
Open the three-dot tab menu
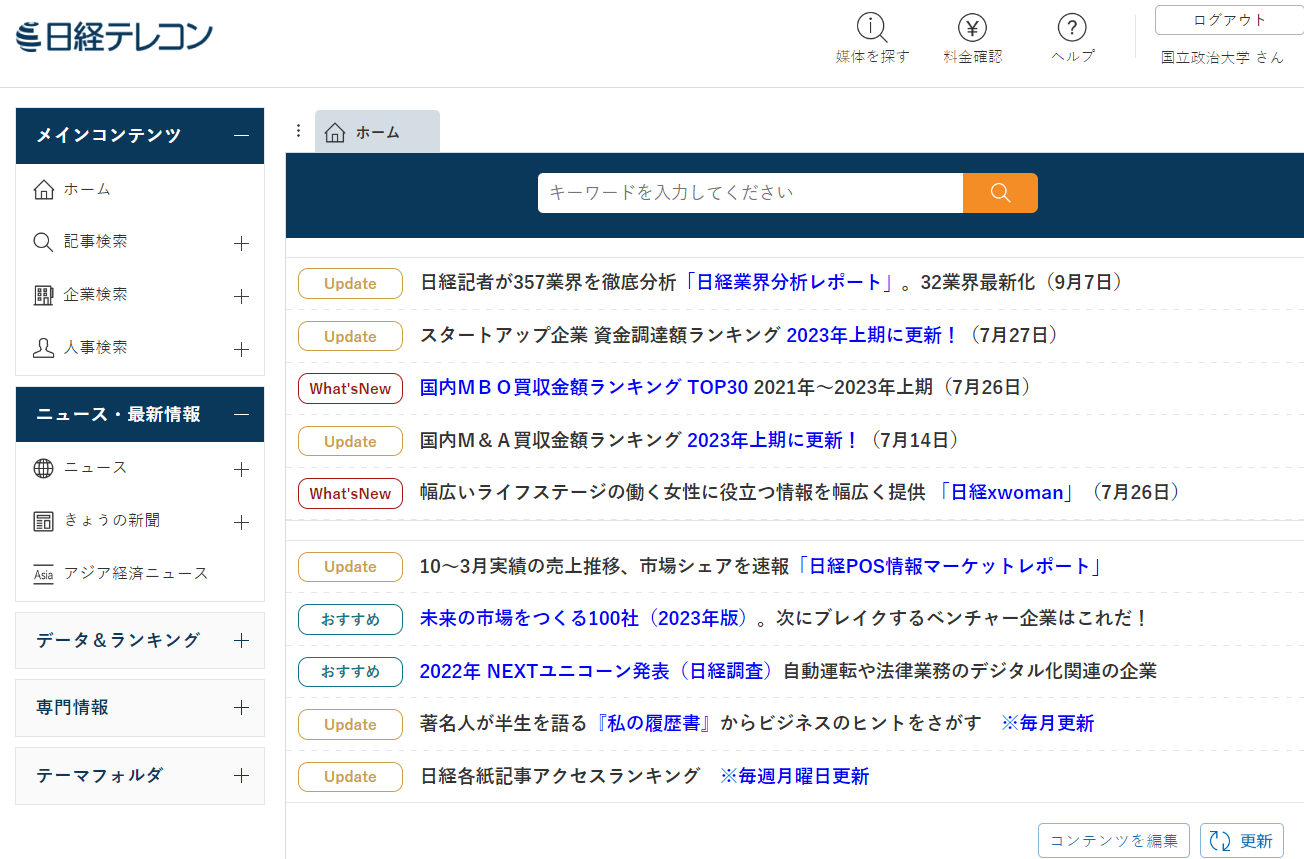click(x=298, y=131)
